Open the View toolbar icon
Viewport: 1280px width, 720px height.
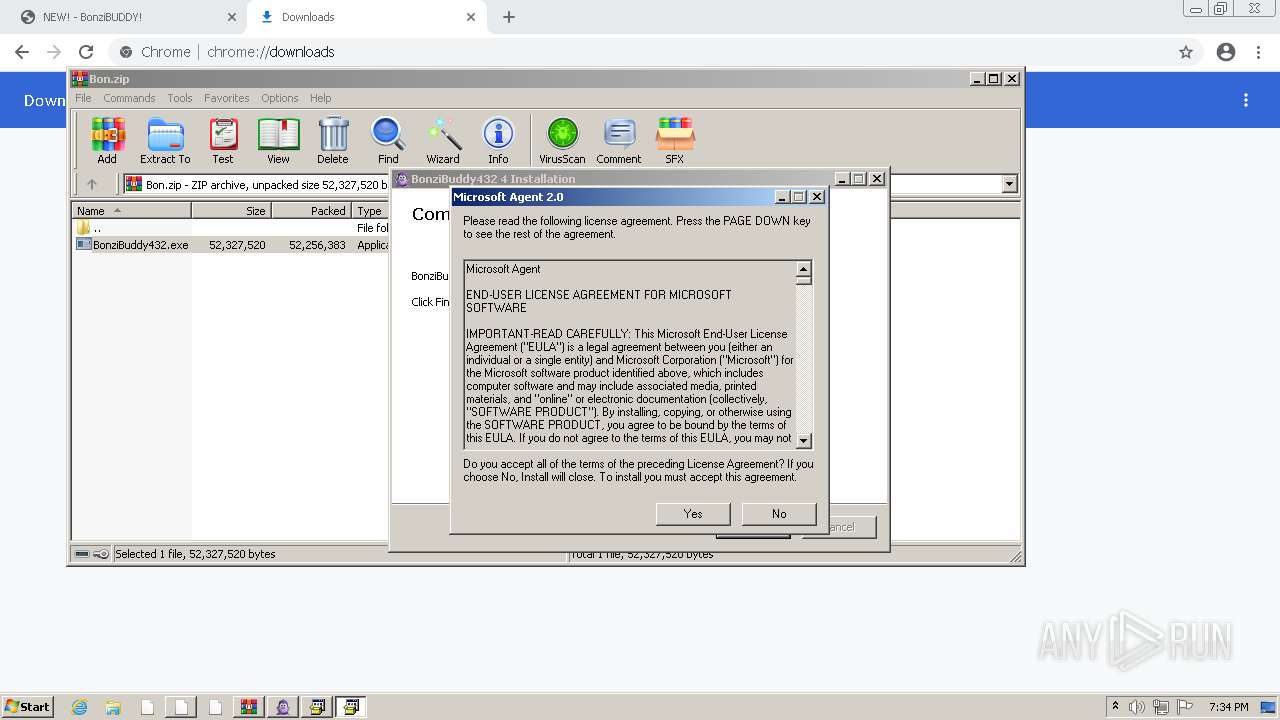[278, 141]
